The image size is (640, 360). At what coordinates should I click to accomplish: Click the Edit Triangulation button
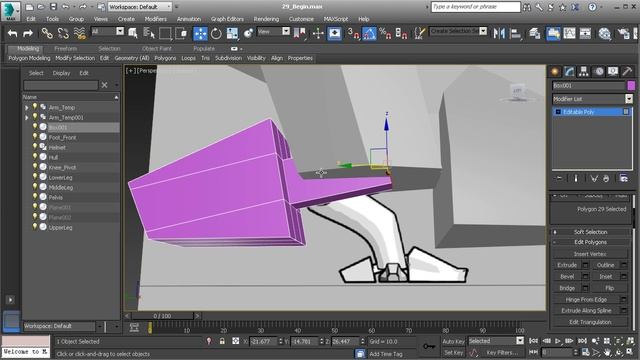(x=590, y=322)
